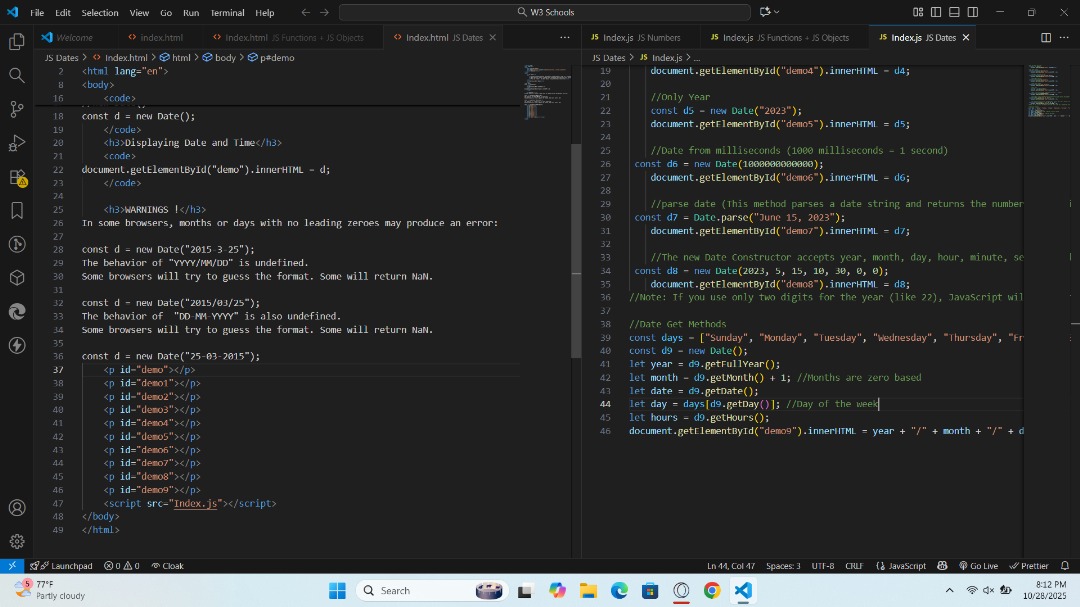
Task: Open File Explorer from the taskbar
Action: 588,590
